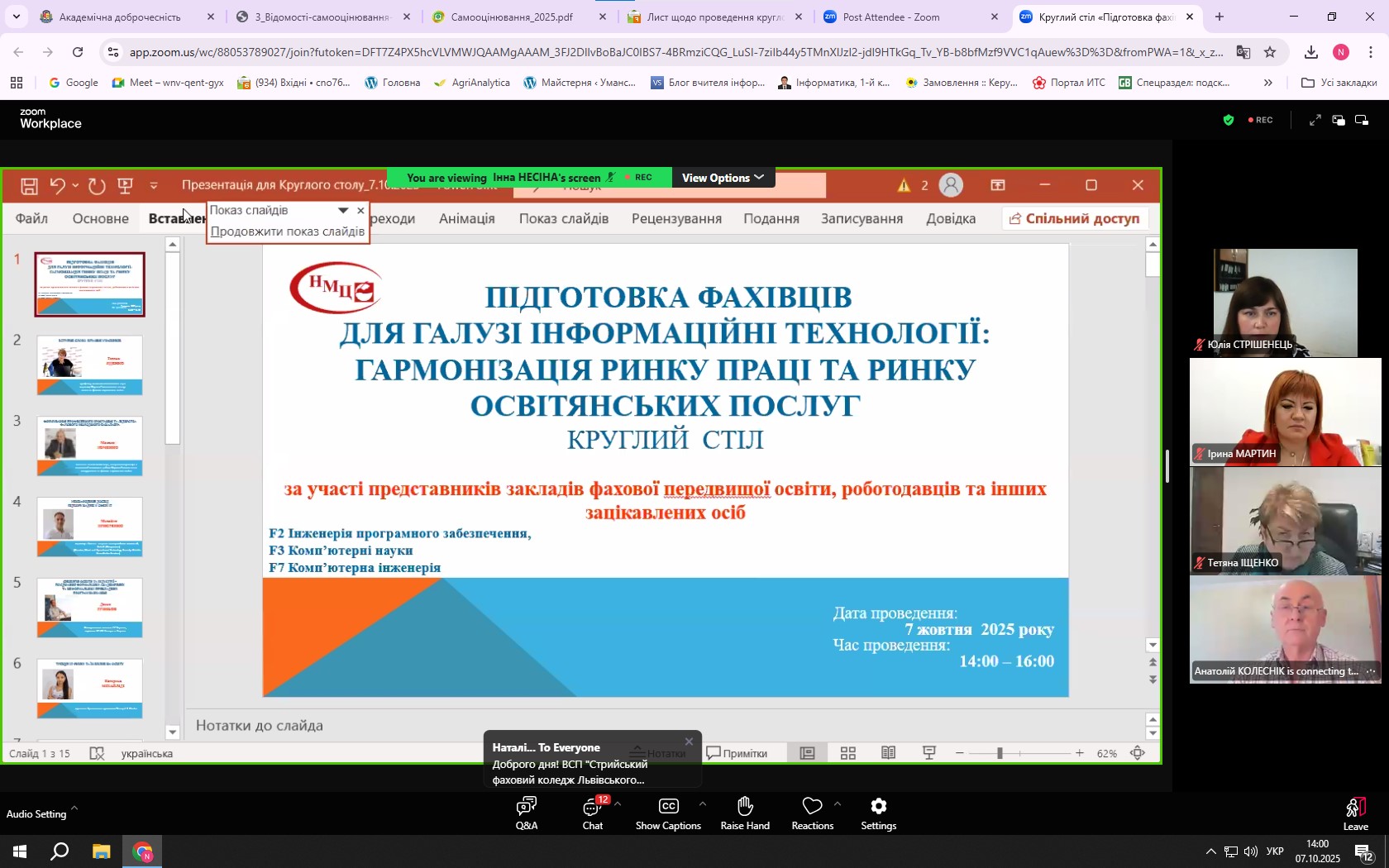Screen dimensions: 1389x868
Task: Expand the View Options dropdown
Action: (x=723, y=178)
